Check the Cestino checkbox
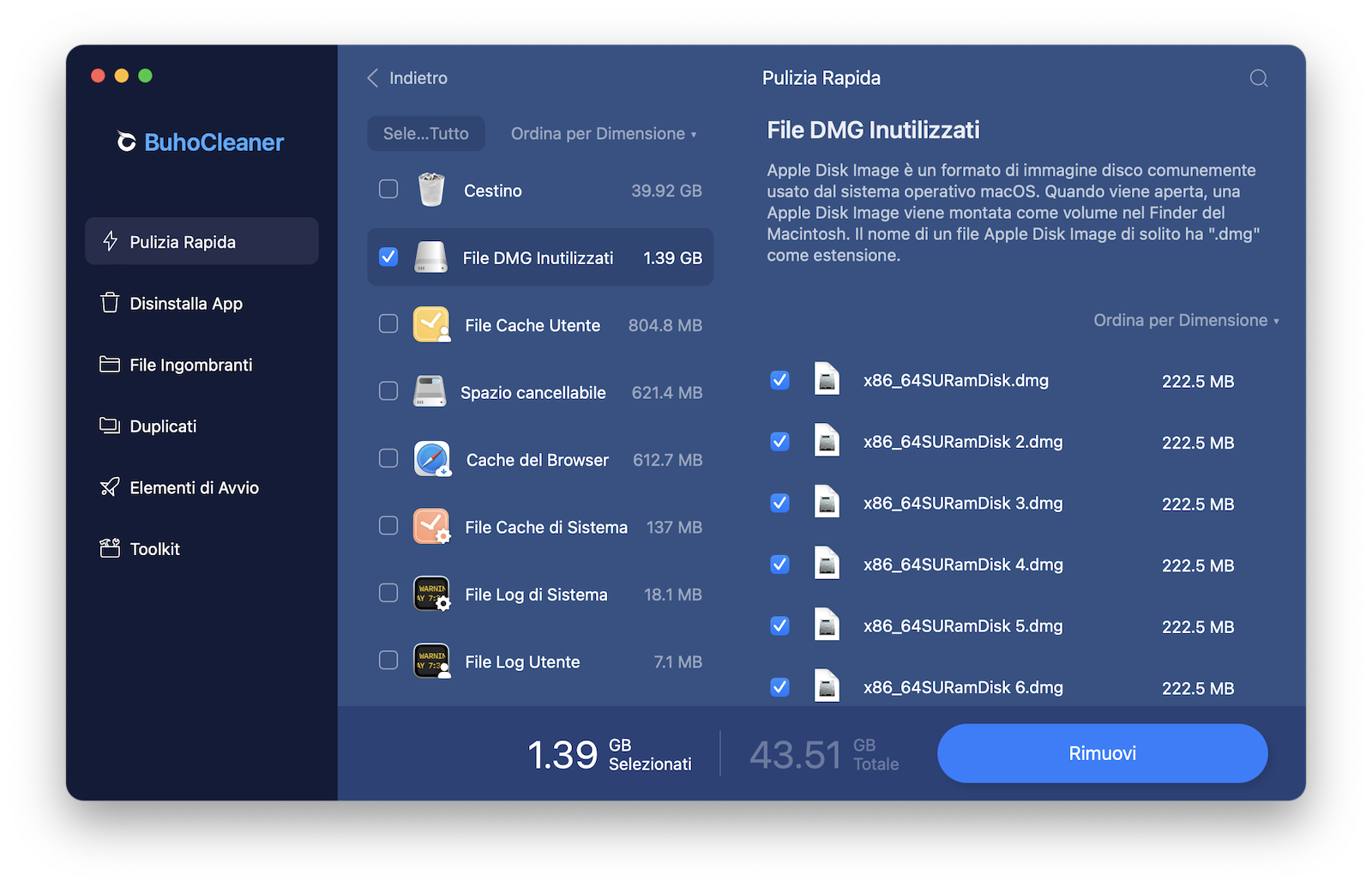Screen dimensions: 1372x888 388,189
